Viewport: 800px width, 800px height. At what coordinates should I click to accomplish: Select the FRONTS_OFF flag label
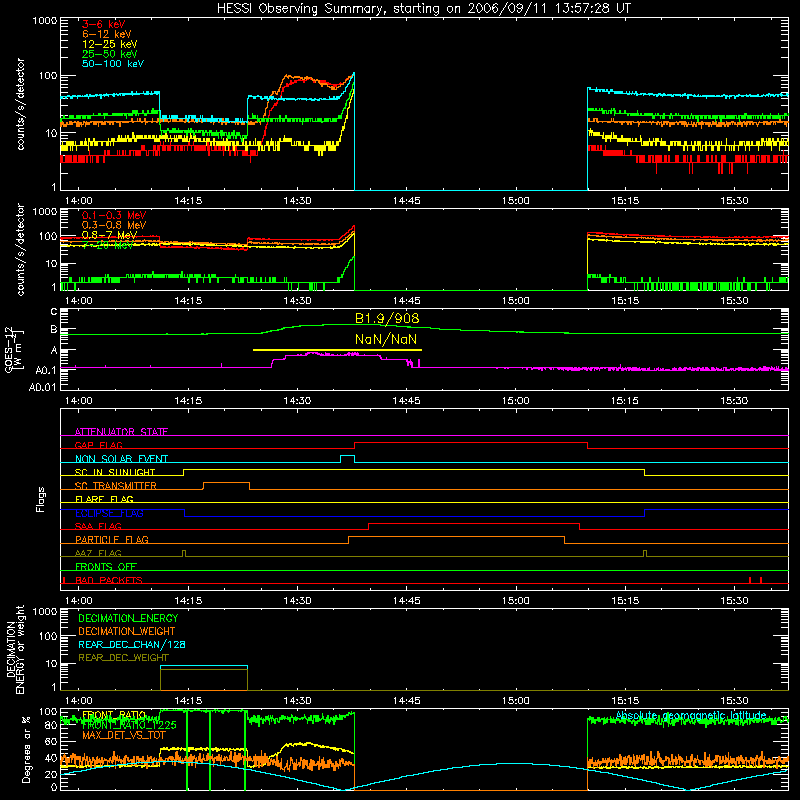106,566
